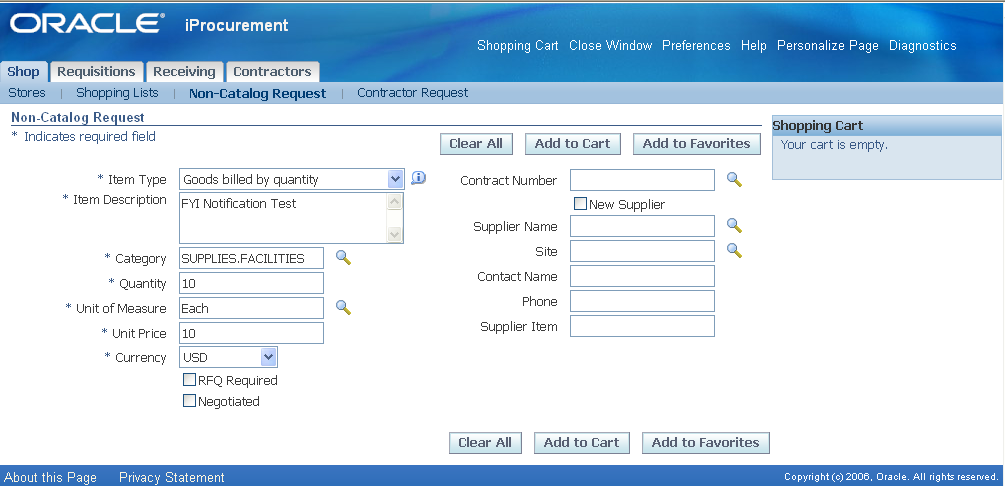Click Contract Number search magnifier

[x=734, y=180]
